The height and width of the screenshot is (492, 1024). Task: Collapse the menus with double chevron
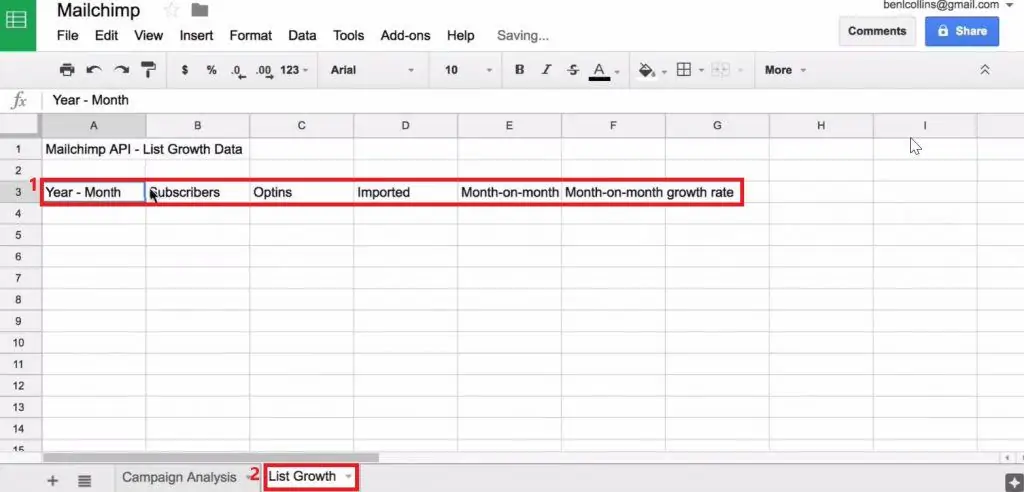(985, 70)
